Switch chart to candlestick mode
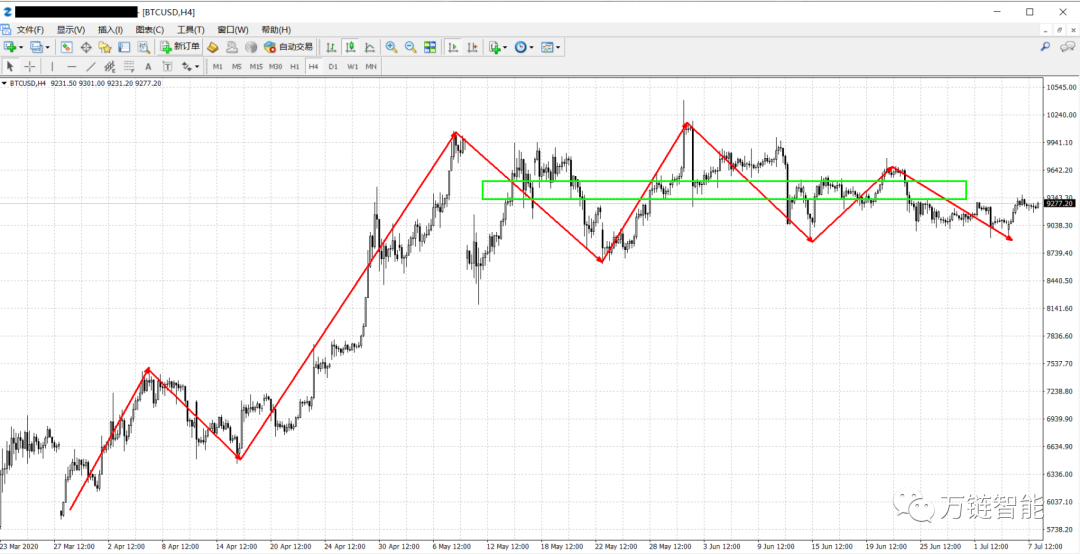The image size is (1080, 554). (x=351, y=47)
